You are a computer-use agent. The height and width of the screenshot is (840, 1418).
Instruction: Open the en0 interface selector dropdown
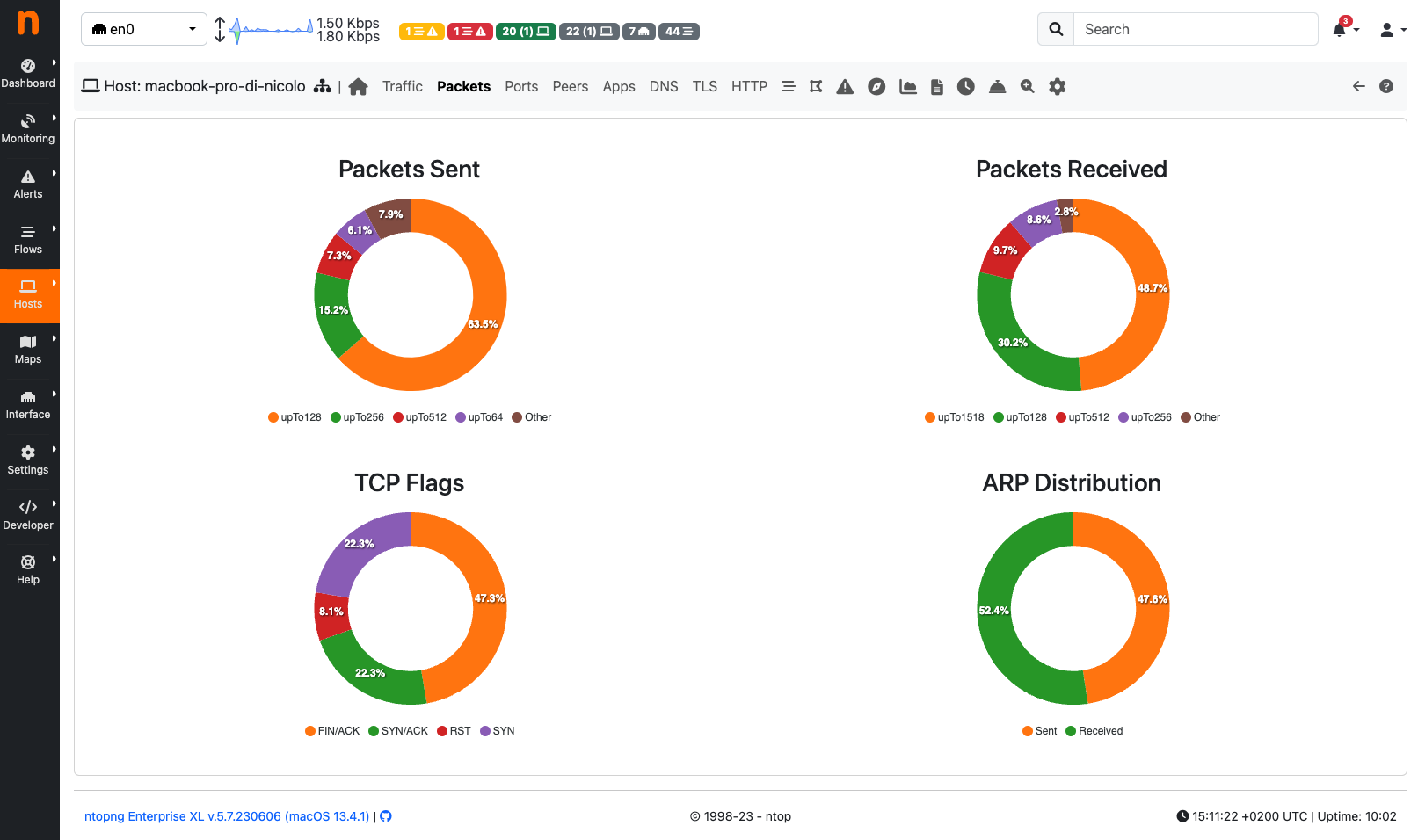(x=144, y=29)
